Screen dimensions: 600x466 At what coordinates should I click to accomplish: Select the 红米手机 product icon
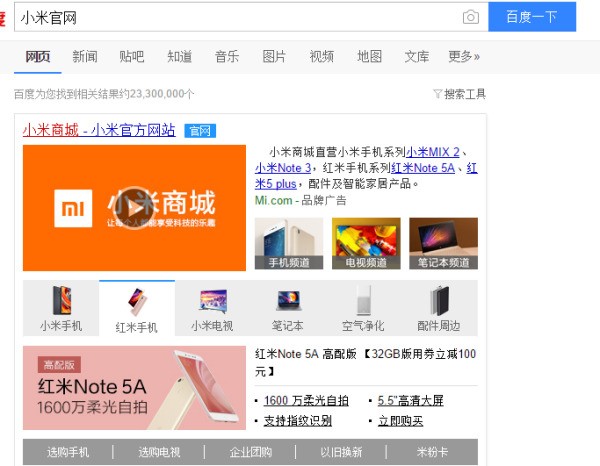[137, 308]
